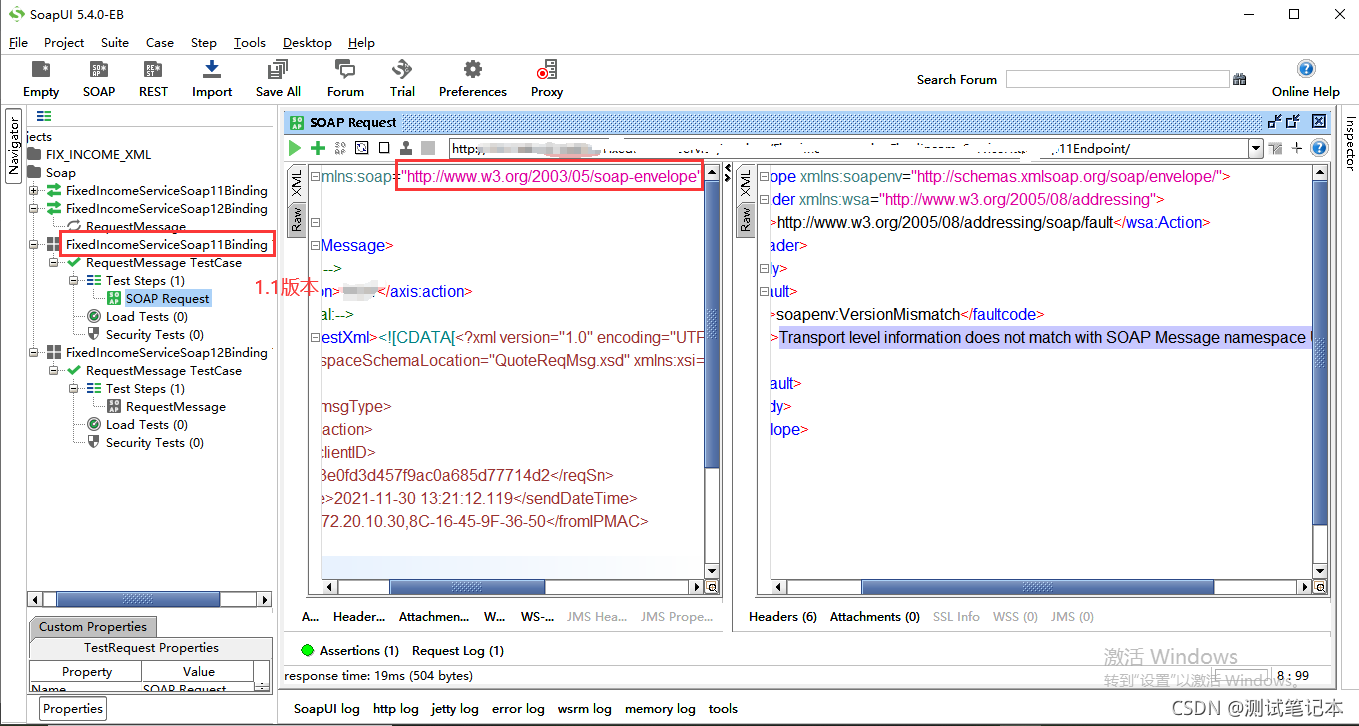Click the Save All toolbar icon

277,69
